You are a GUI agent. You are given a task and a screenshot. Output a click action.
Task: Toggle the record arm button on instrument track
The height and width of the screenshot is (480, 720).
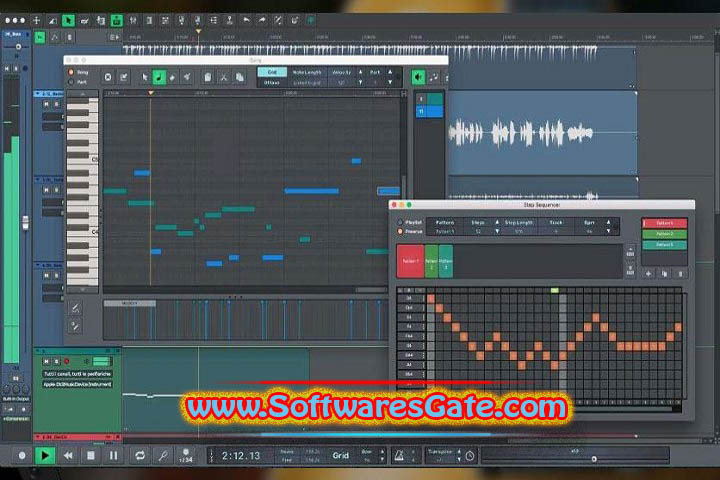(67, 361)
